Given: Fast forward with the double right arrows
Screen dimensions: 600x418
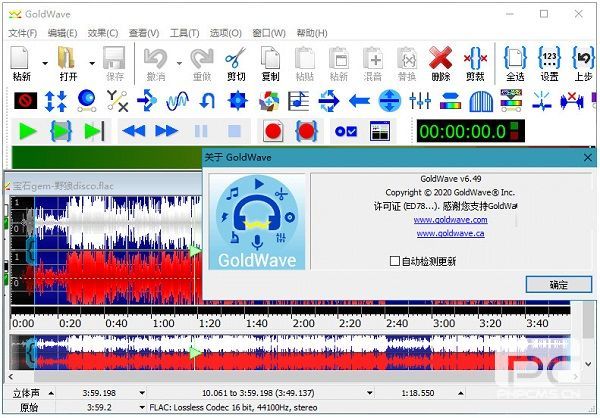Looking at the screenshot, I should [x=166, y=131].
